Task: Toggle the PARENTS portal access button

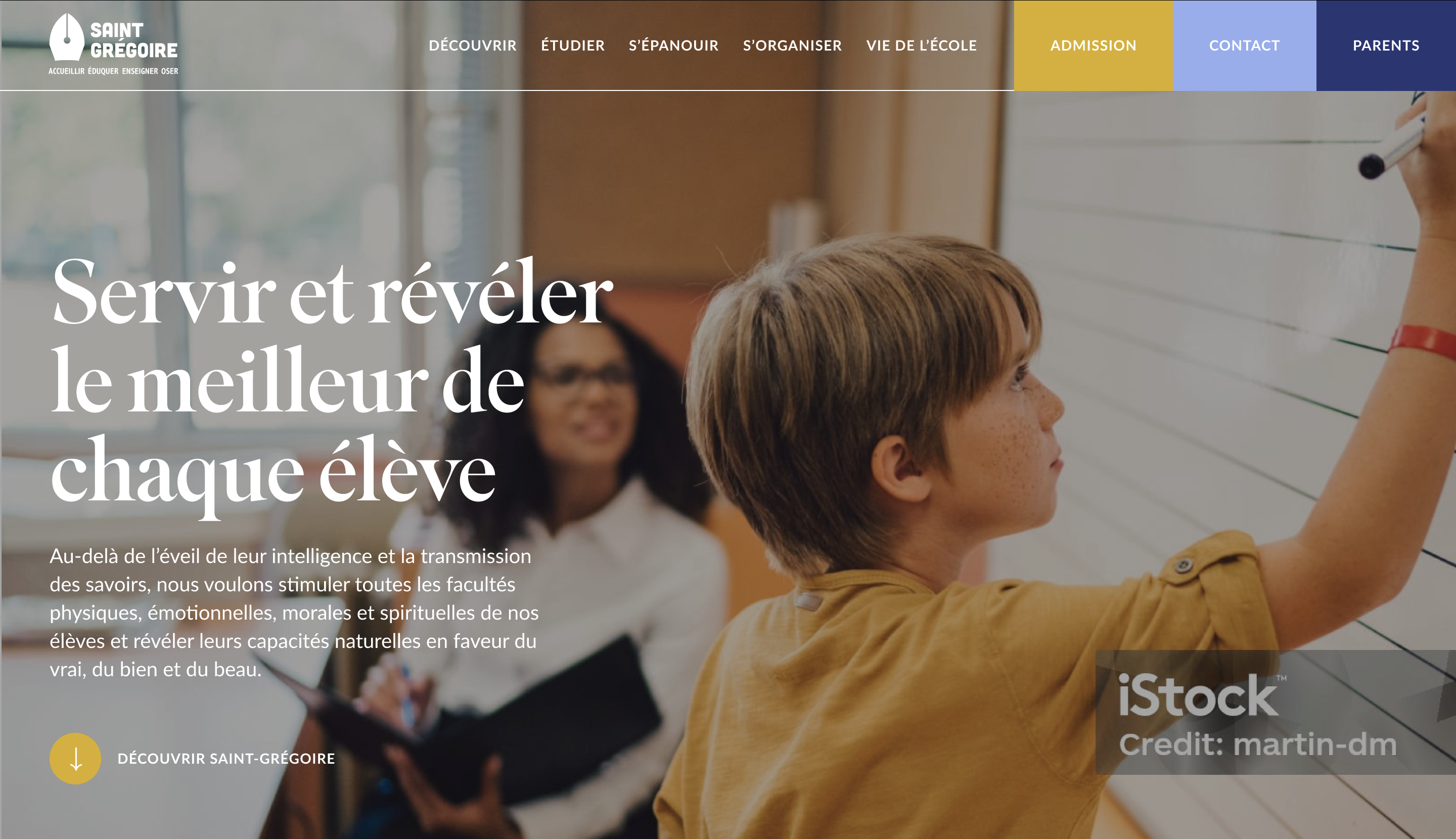Action: coord(1386,45)
